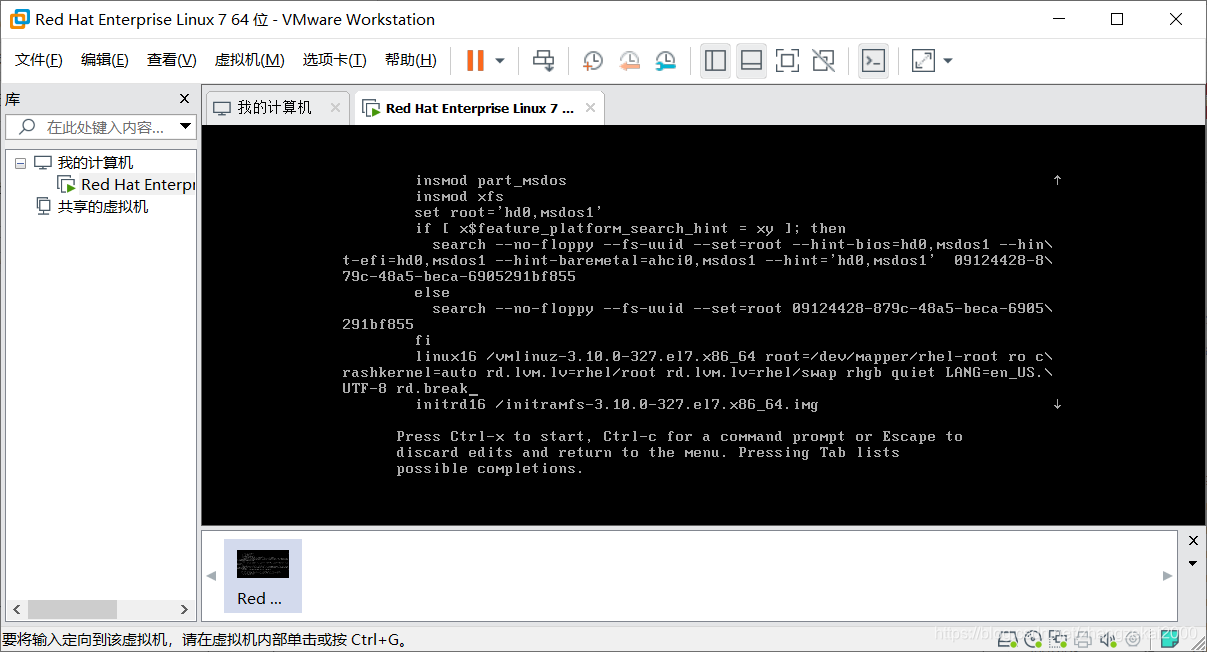Click the library scrollbar left arrow
This screenshot has width=1207, height=652.
point(14,609)
